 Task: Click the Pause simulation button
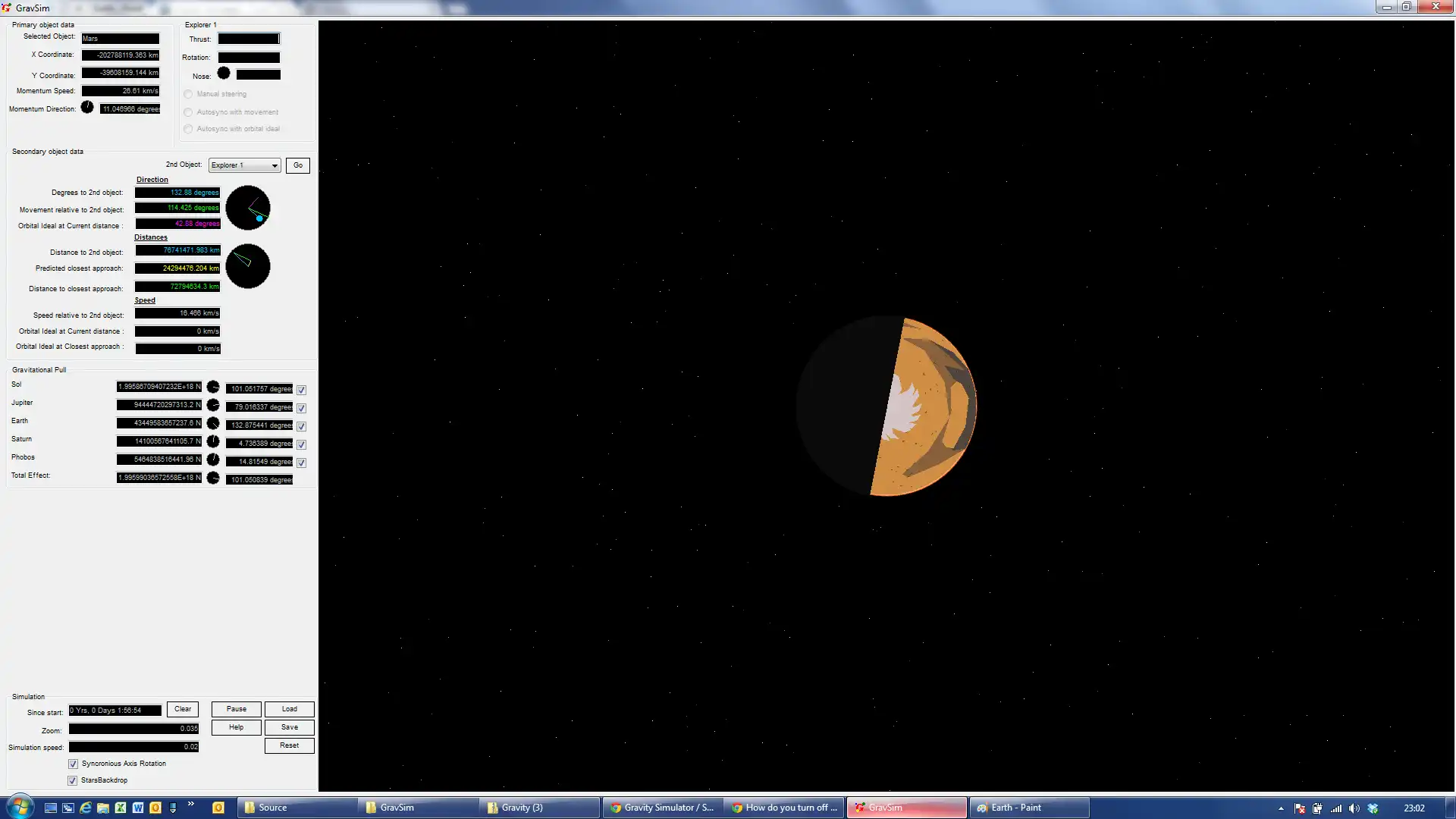tap(236, 709)
